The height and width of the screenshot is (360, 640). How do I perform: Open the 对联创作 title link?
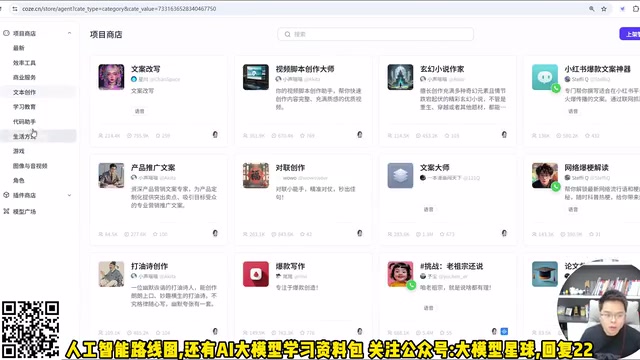tap(290, 168)
